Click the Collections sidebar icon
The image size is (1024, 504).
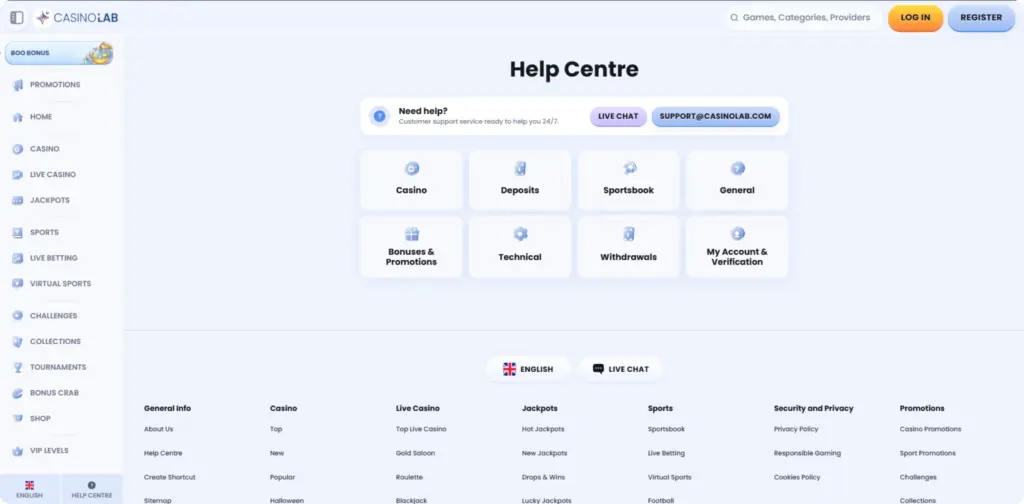[x=18, y=341]
